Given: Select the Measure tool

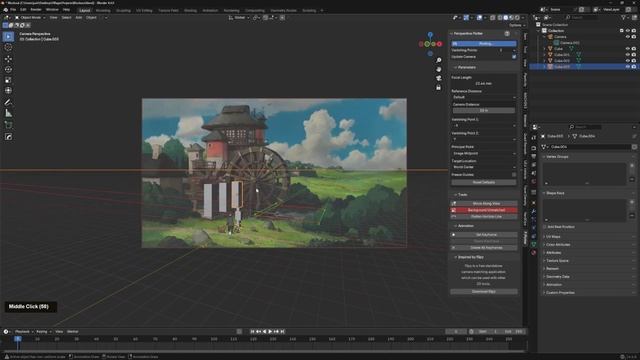Looking at the screenshot, I should click(x=8, y=113).
